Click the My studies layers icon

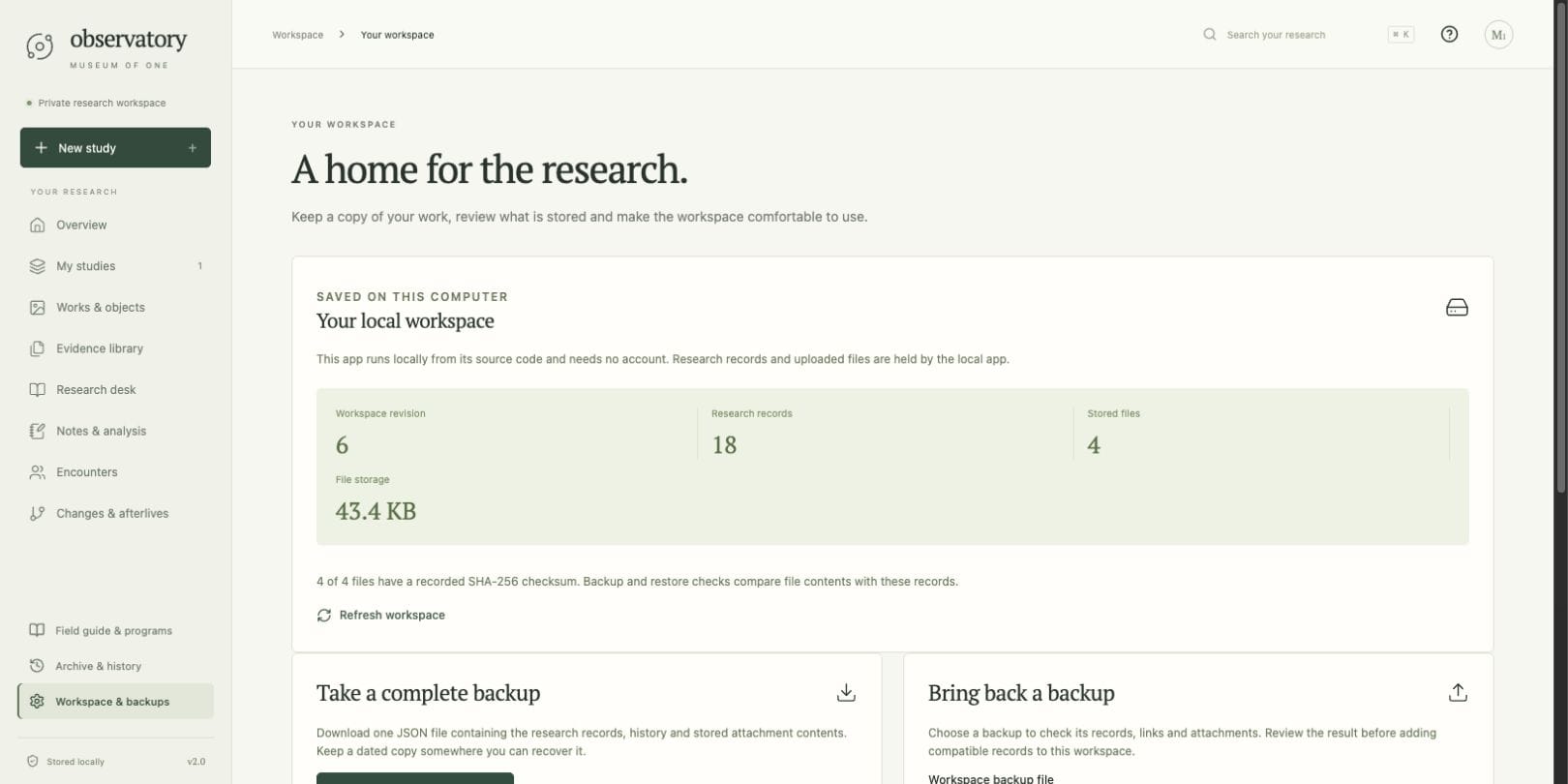pos(37,266)
